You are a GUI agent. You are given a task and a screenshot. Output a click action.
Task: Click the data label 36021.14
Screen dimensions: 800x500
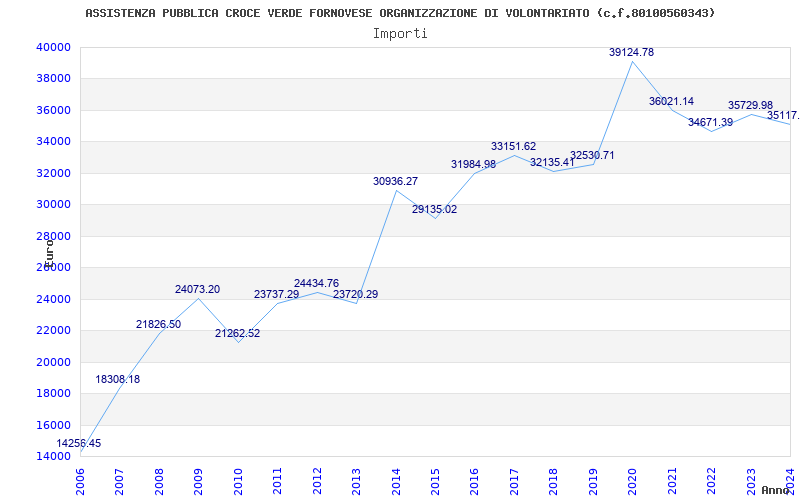(671, 101)
